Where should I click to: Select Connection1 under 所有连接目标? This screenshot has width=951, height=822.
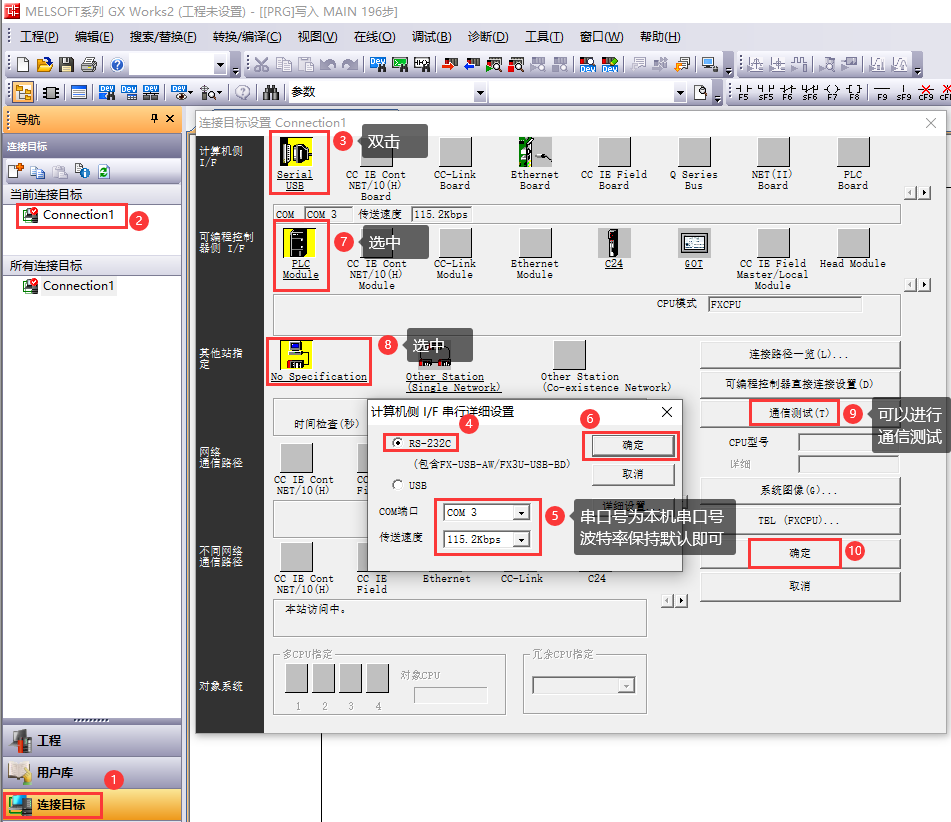69,286
